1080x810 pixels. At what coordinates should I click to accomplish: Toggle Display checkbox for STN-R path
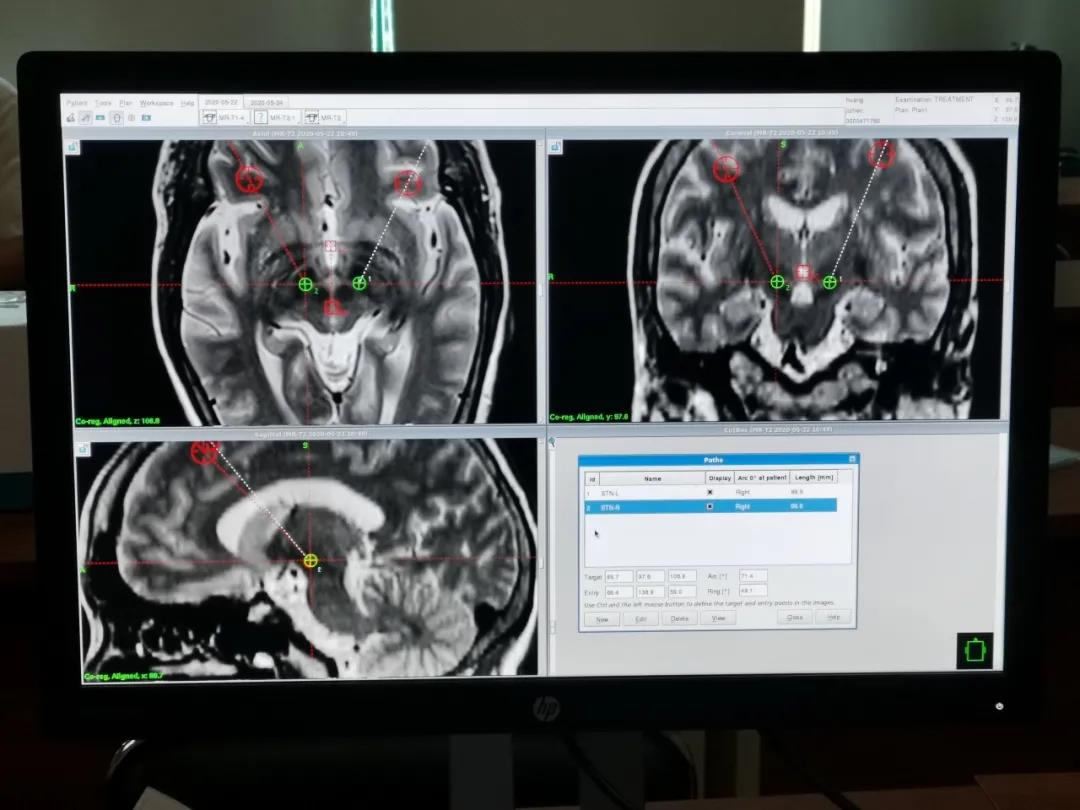711,506
